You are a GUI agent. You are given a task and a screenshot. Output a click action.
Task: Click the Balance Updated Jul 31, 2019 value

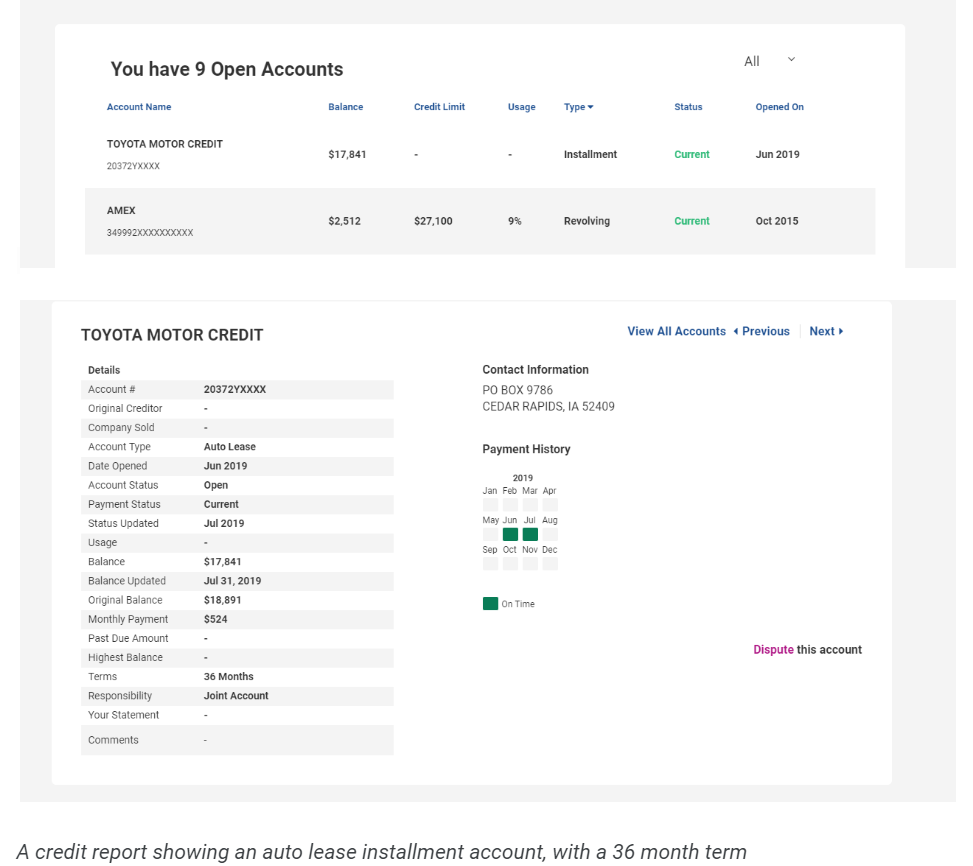[233, 581]
